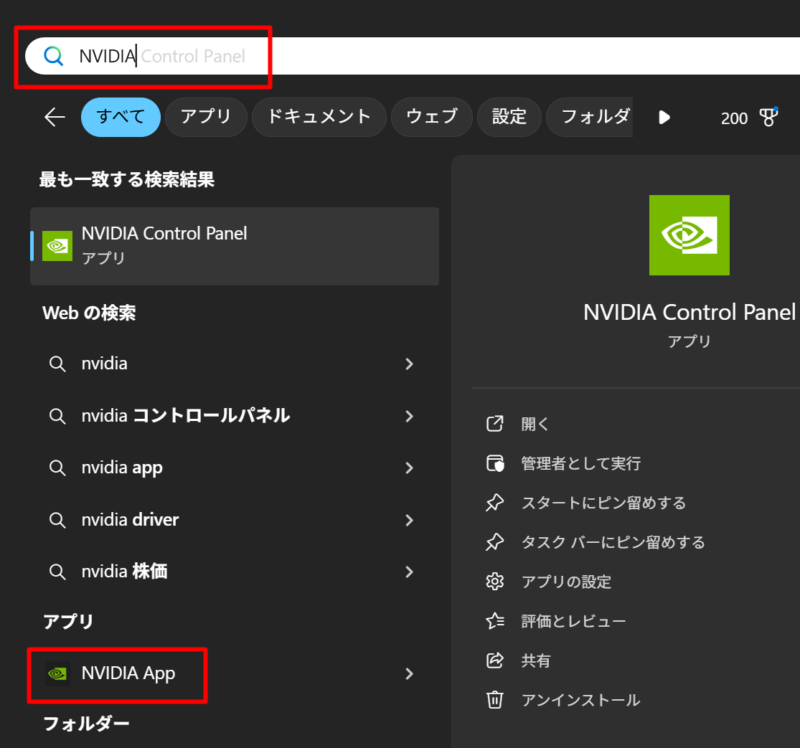Click the 共有 share icon

495,660
